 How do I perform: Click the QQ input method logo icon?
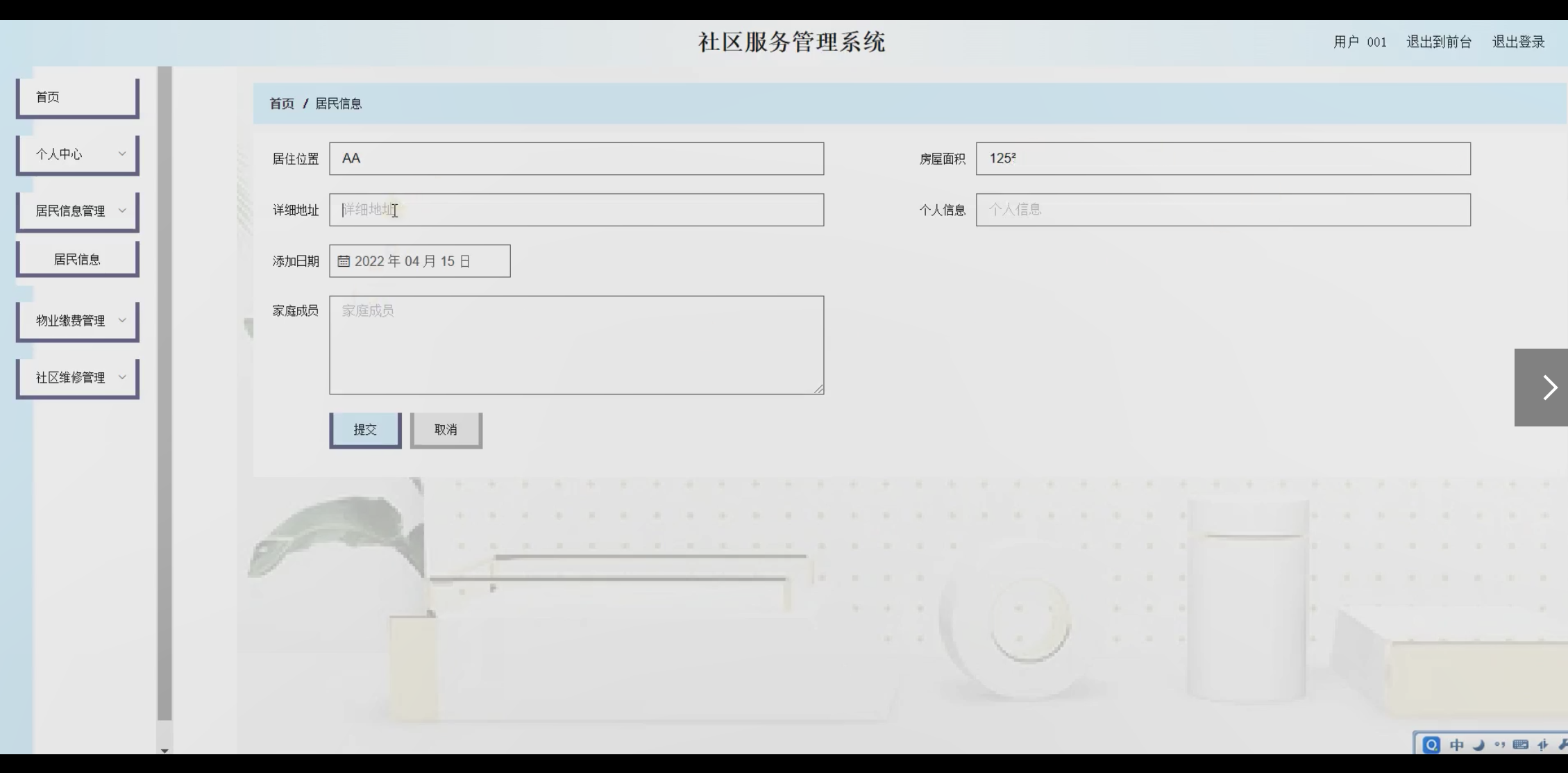1431,745
